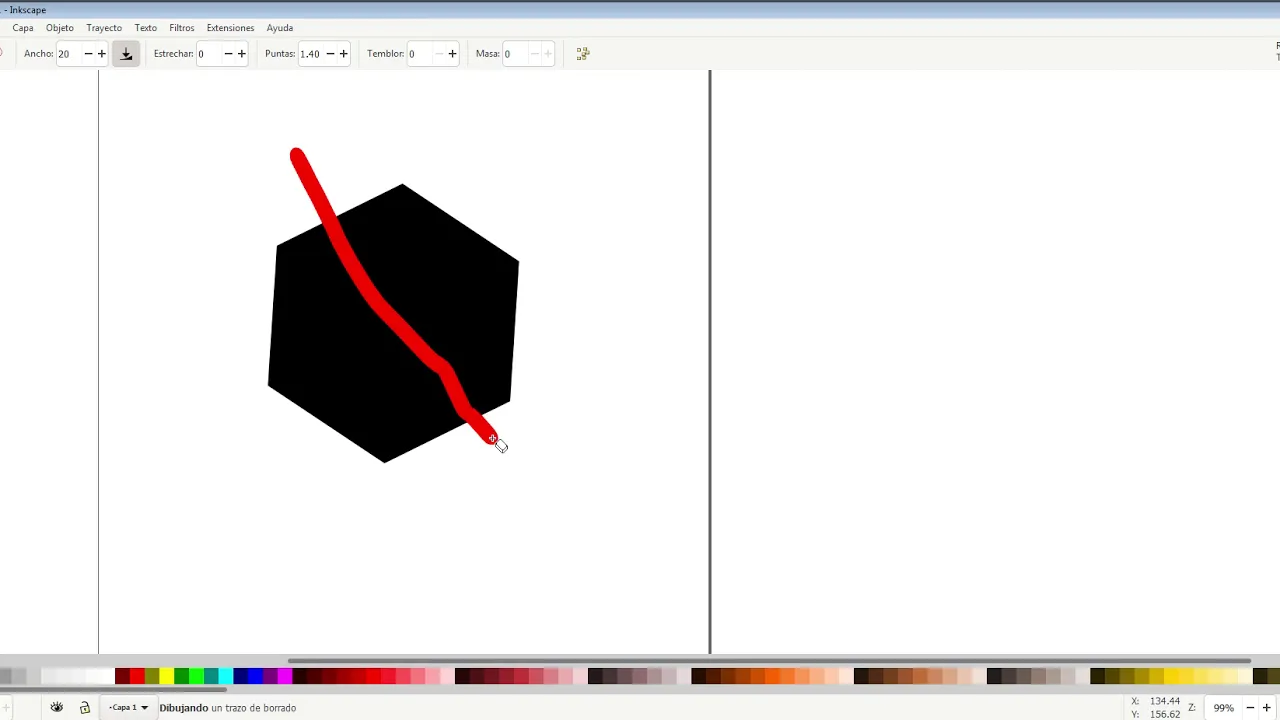Screen dimensions: 1280x720
Task: Toggle the pressure-sensitivity icon next to Ancho
Action: click(x=126, y=54)
